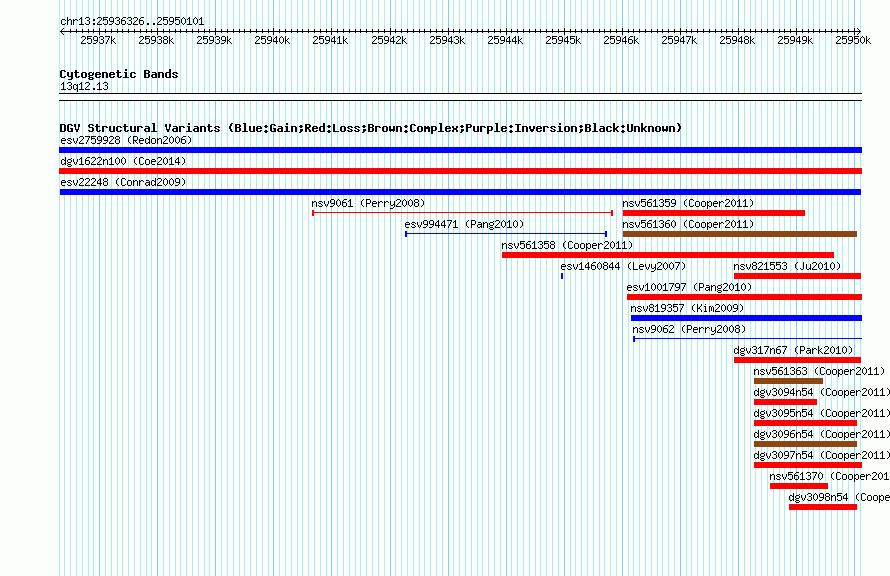Screen dimensions: 890x576
Task: Select the red nsv561370 loss bar
Action: pyautogui.click(x=799, y=486)
